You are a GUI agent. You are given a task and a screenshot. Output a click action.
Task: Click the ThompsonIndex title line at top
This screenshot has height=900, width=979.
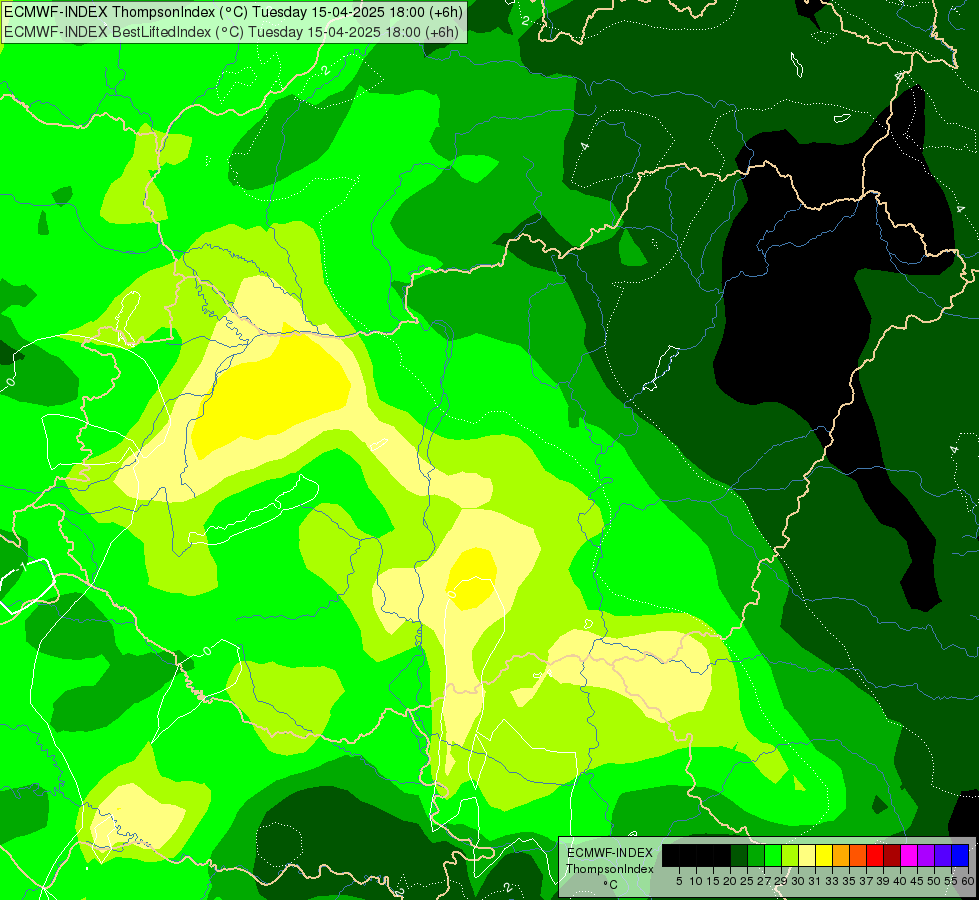pyautogui.click(x=234, y=12)
